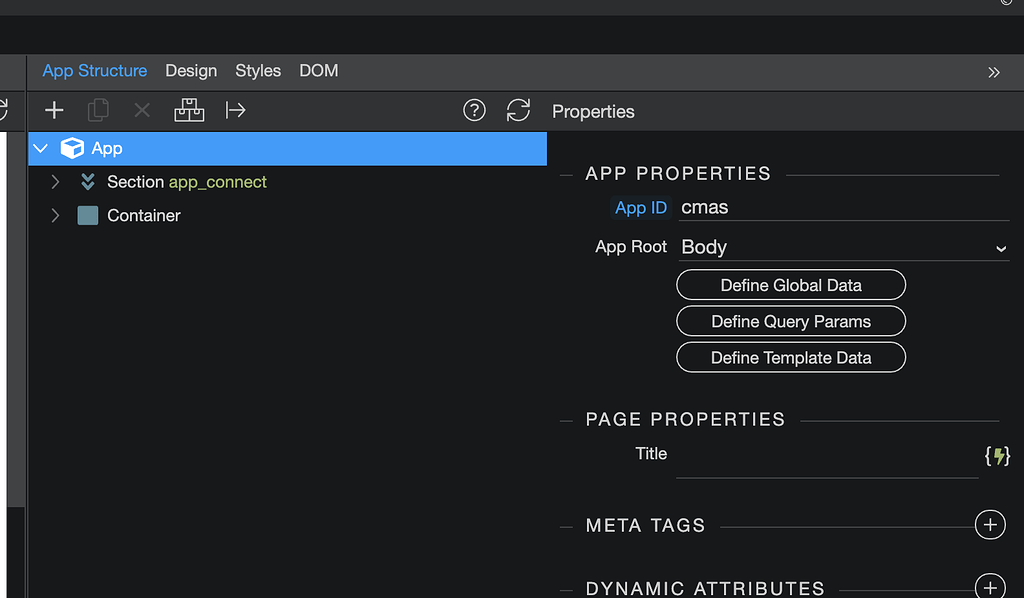Open the App Root dropdown showing Body
Screen dimensions: 1024x598
pos(843,246)
